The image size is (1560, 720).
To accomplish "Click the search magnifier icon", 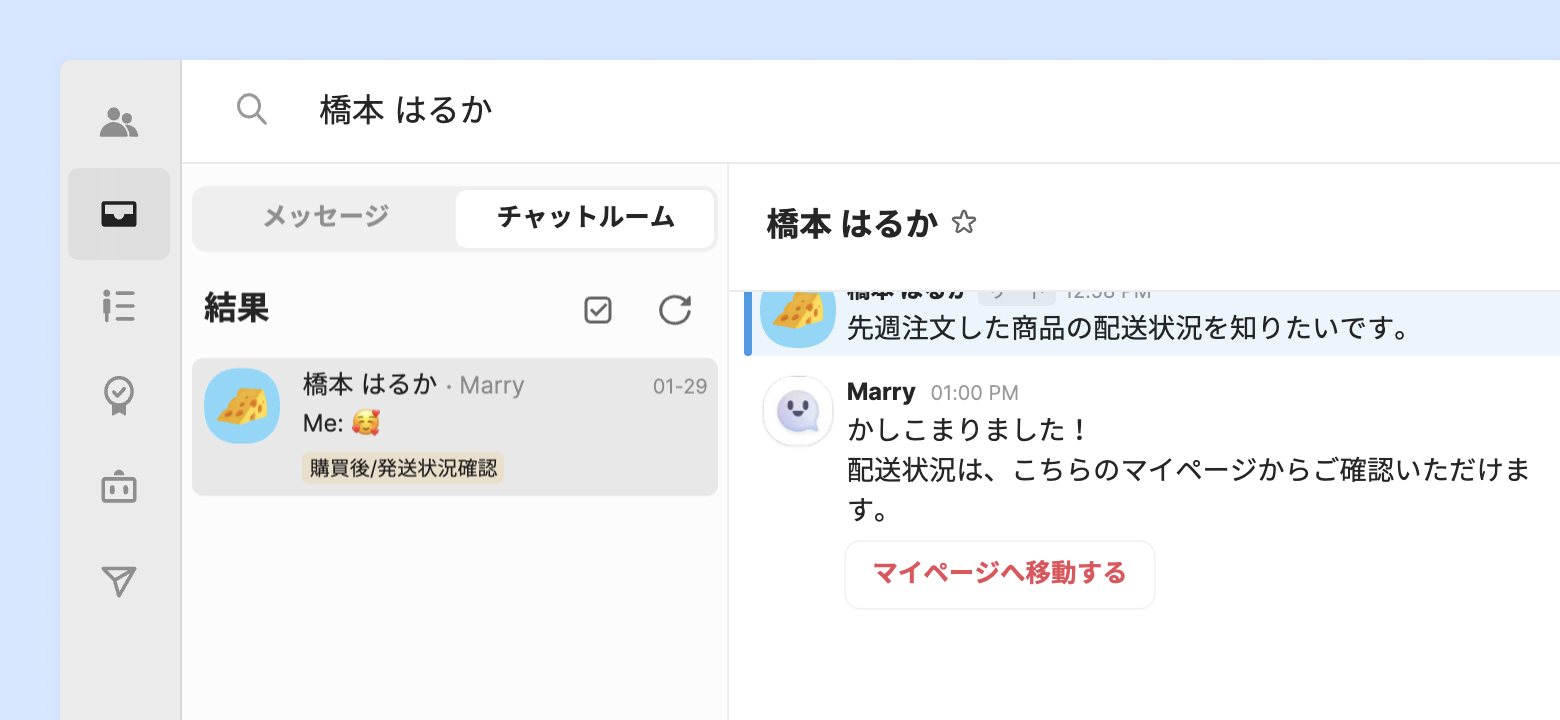I will point(252,109).
